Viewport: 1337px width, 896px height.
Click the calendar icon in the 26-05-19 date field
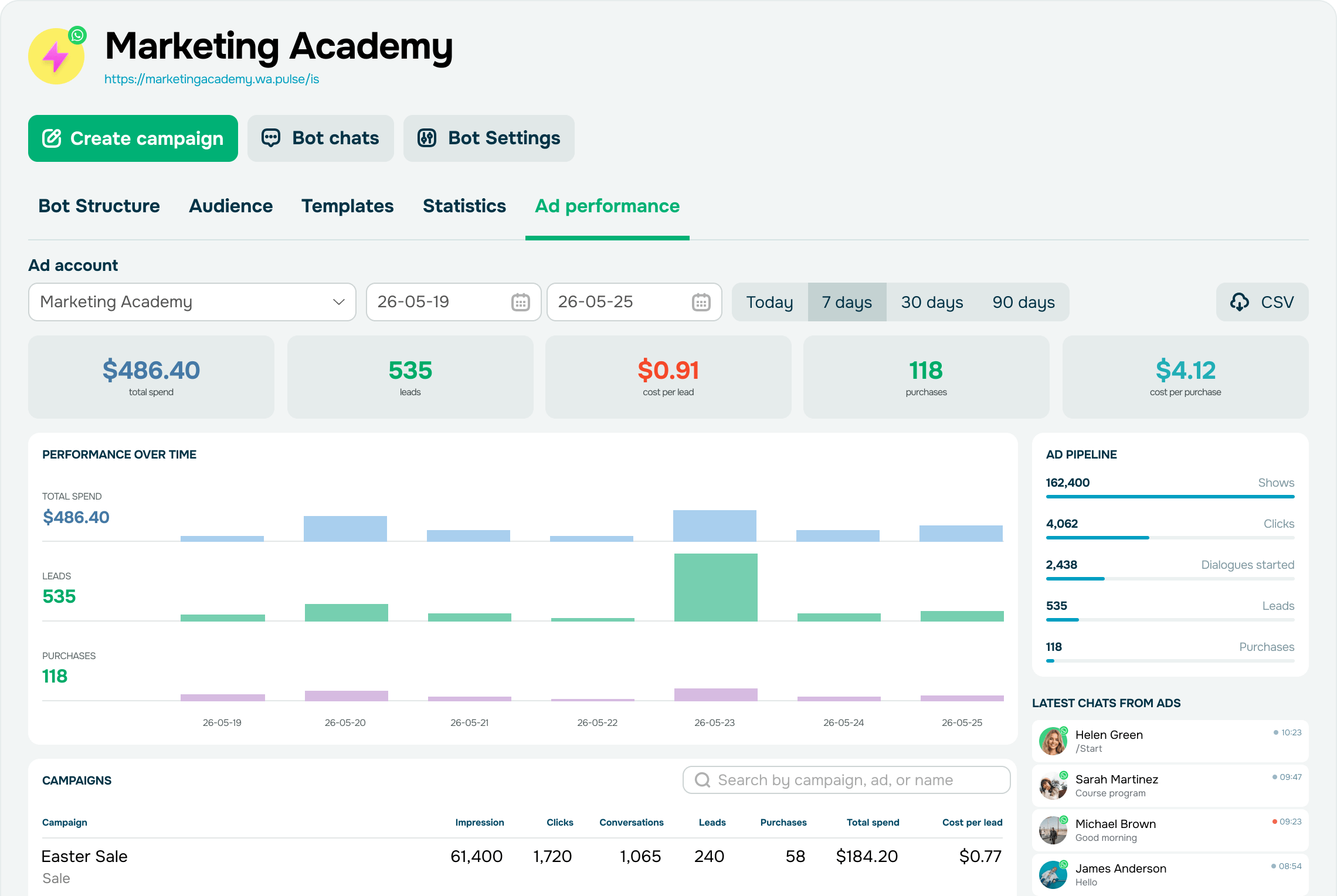(x=520, y=302)
